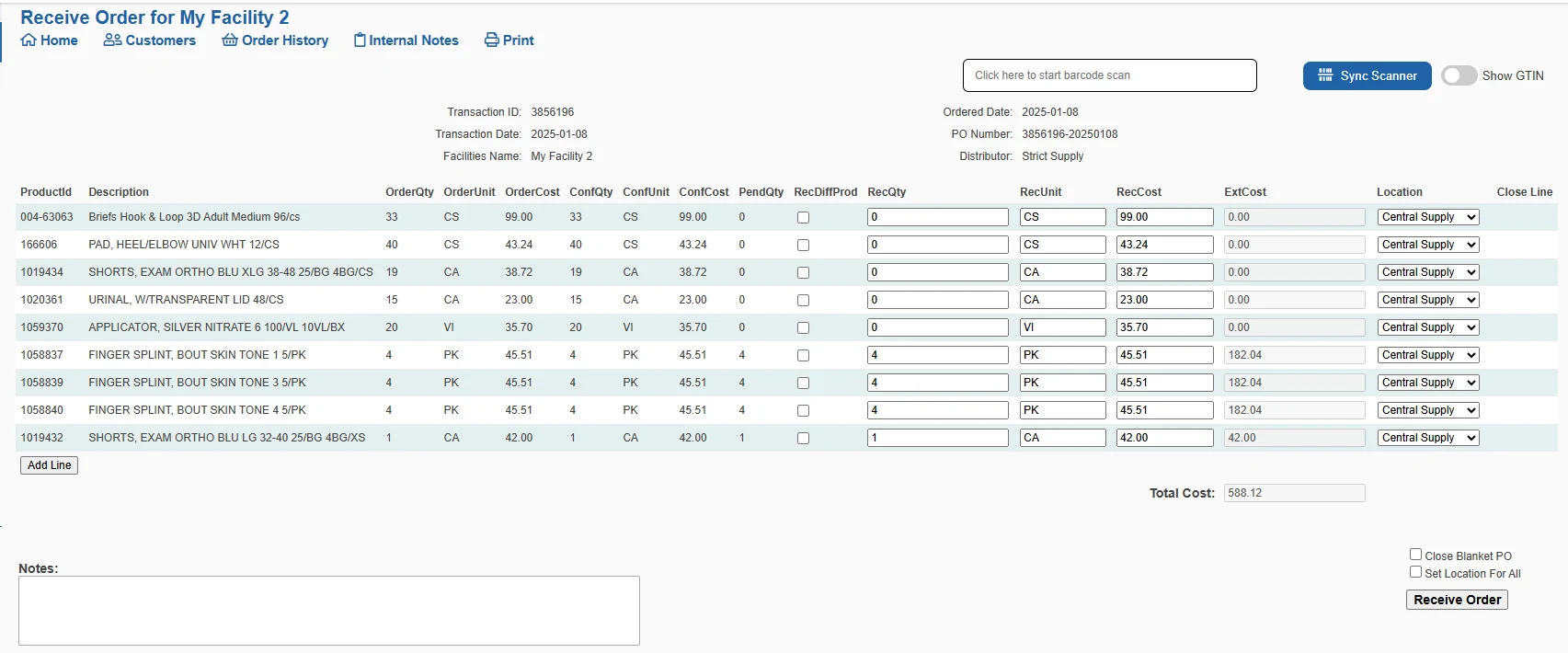Click inside the Notes text area

click(x=329, y=611)
